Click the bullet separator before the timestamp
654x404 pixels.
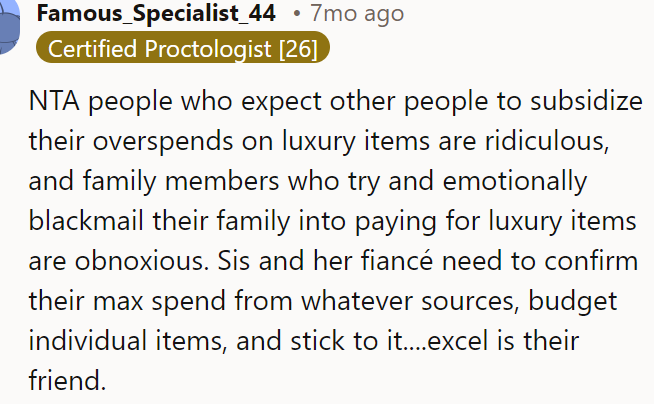(x=297, y=14)
